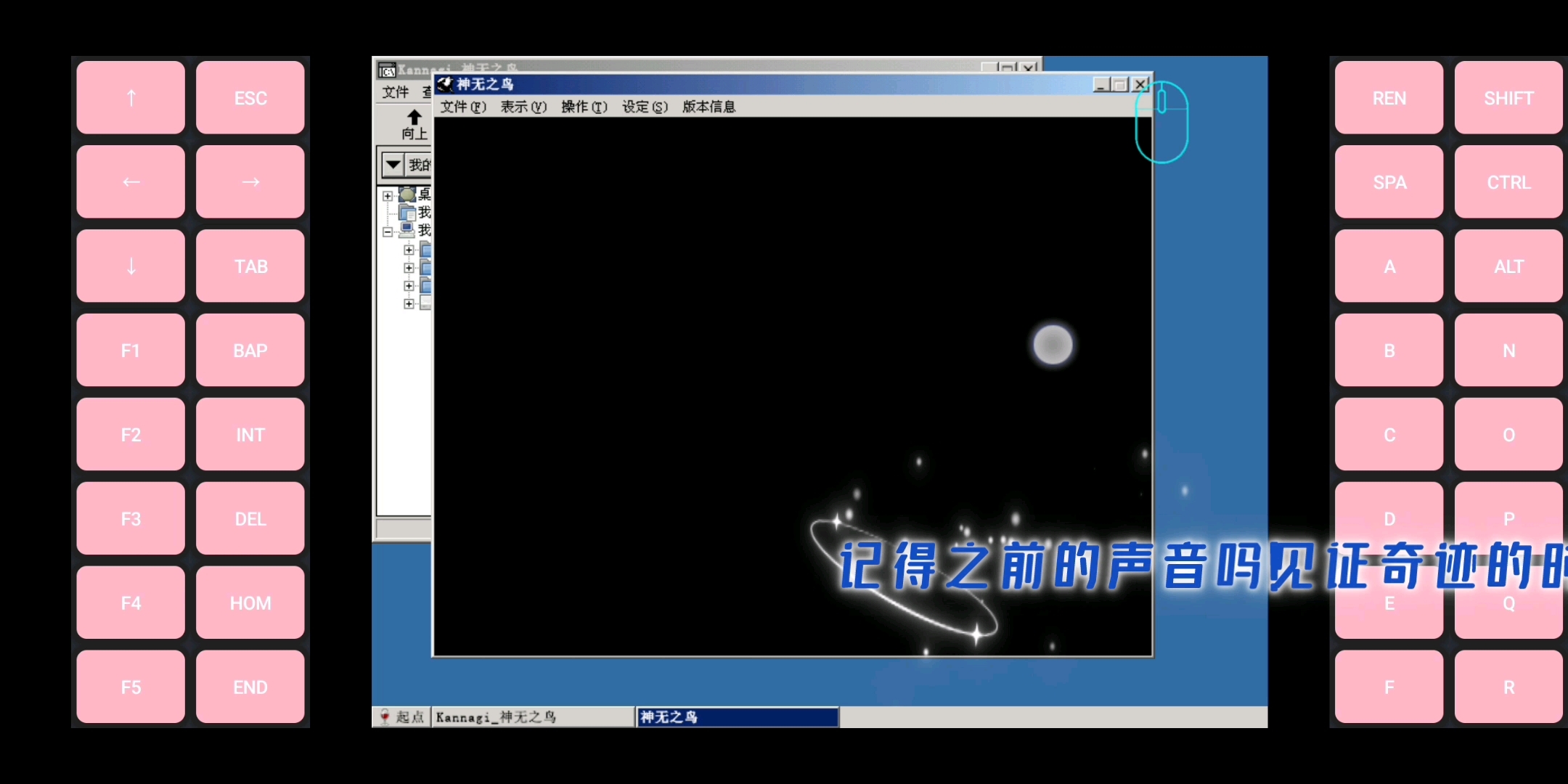Tap the A virtual key

click(1389, 266)
